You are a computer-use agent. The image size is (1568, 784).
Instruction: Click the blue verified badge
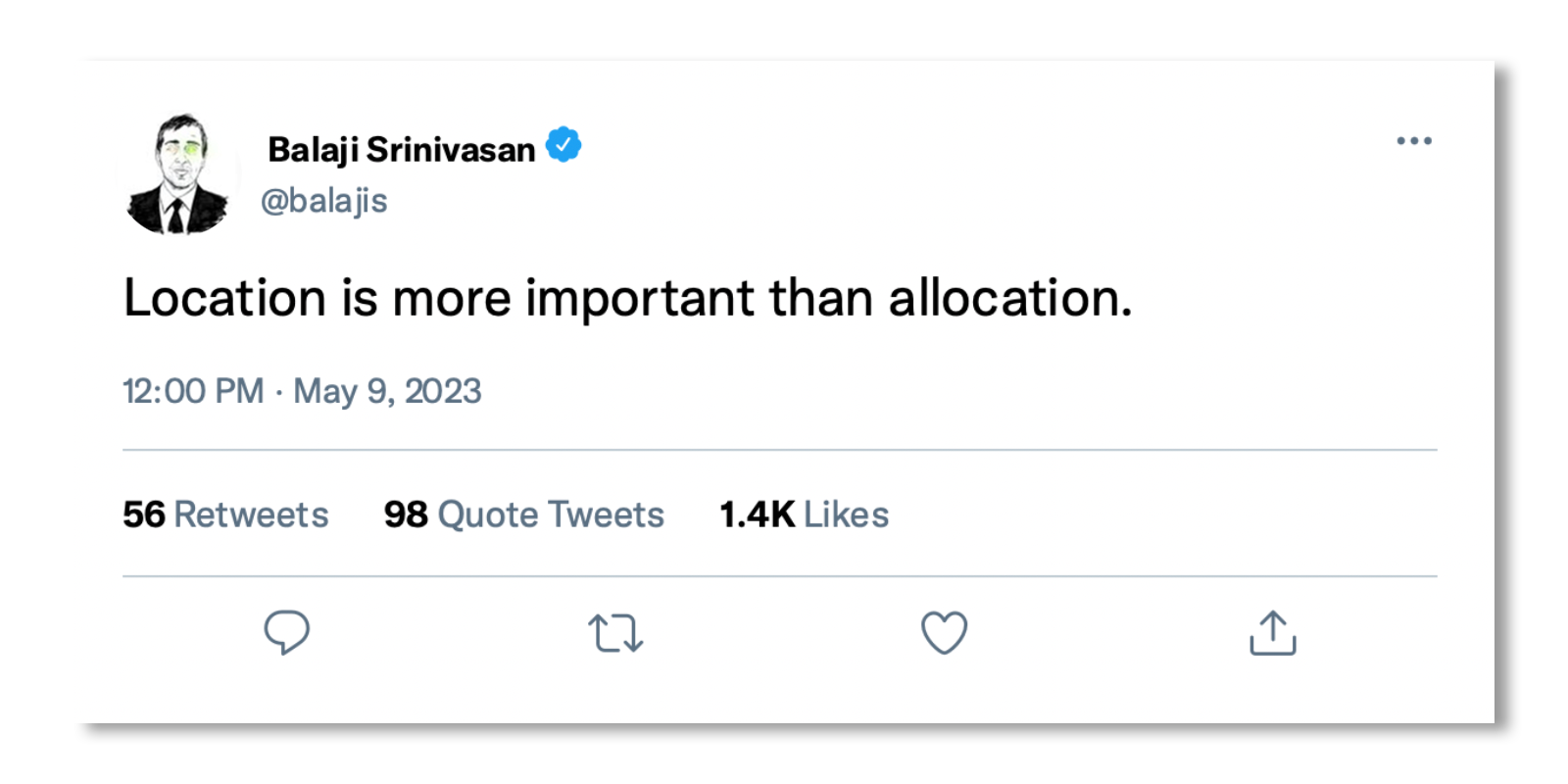563,145
